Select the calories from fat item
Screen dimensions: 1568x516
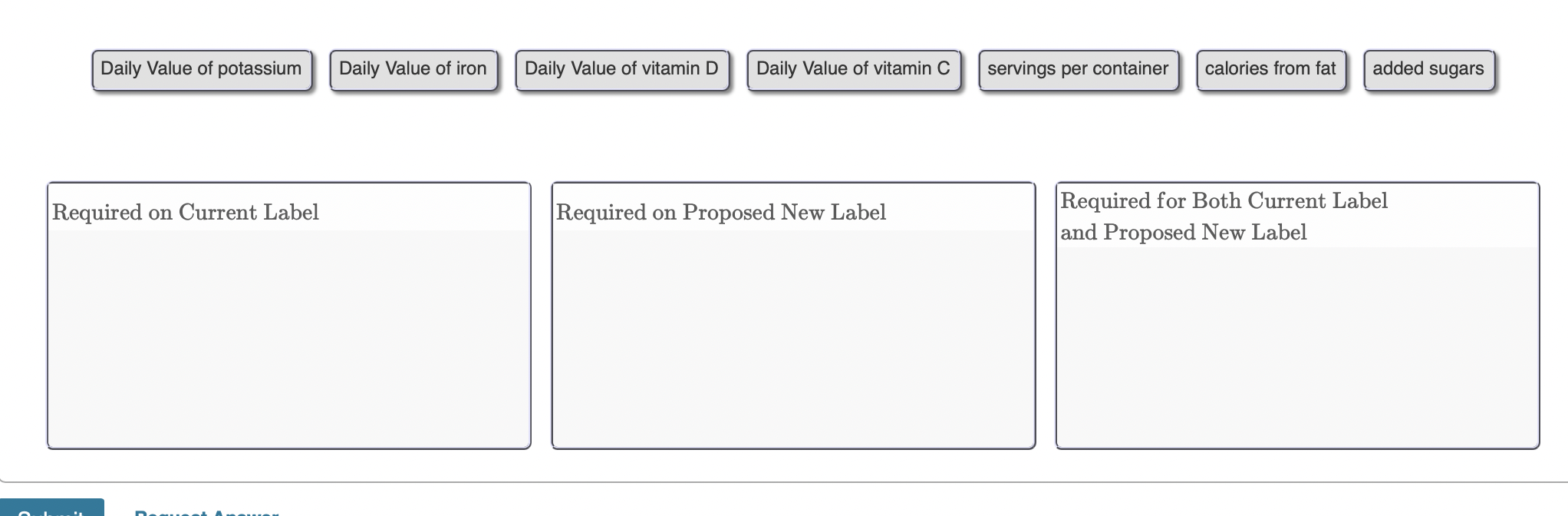coord(1271,70)
